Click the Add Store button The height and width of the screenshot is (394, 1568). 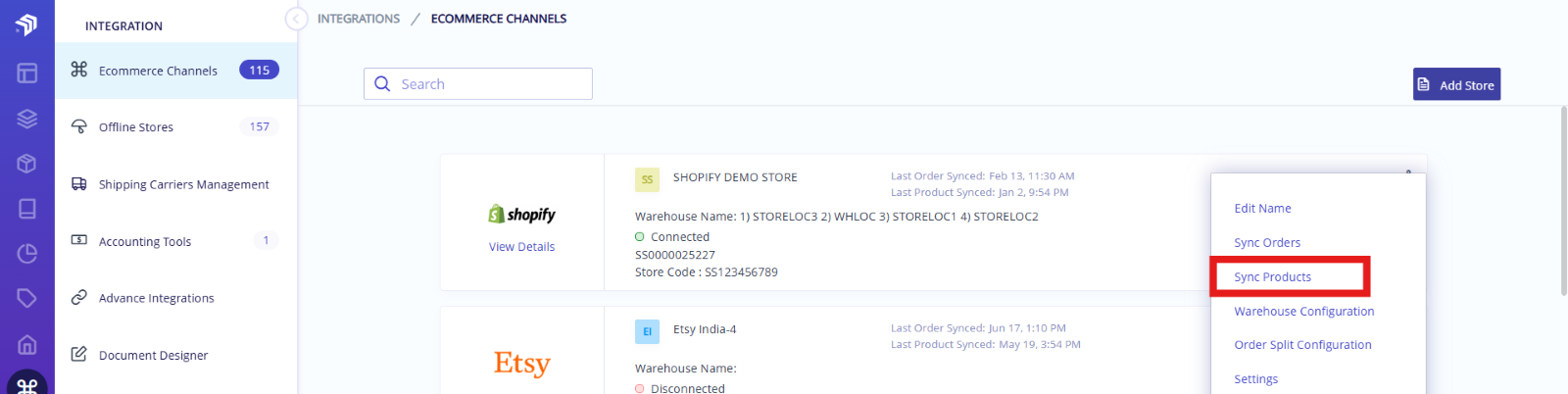coord(1456,84)
